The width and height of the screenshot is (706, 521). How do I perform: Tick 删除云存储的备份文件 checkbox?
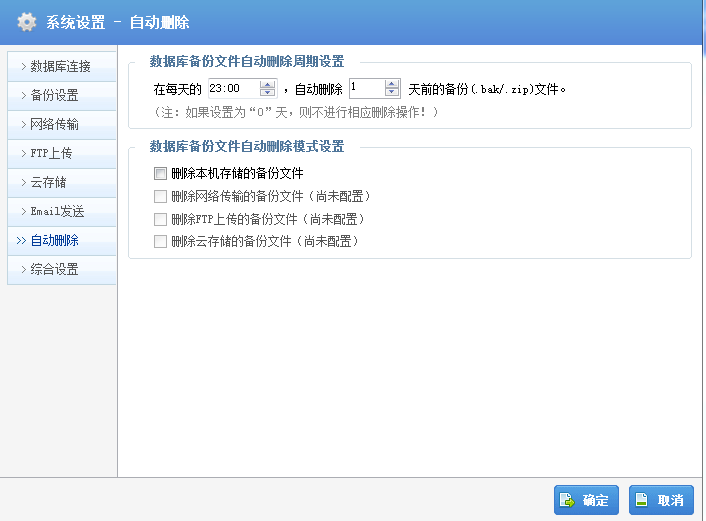(x=160, y=242)
